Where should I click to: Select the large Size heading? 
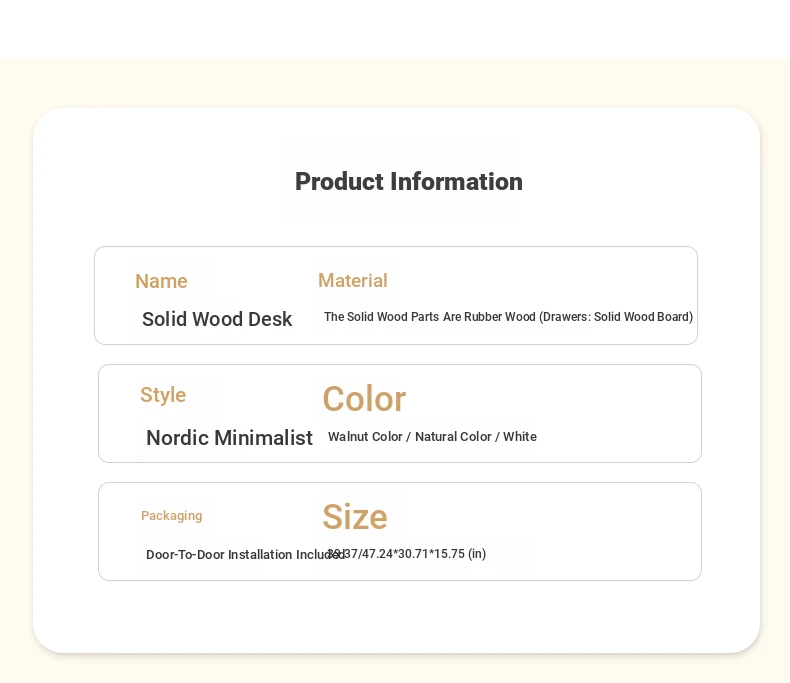coord(354,517)
